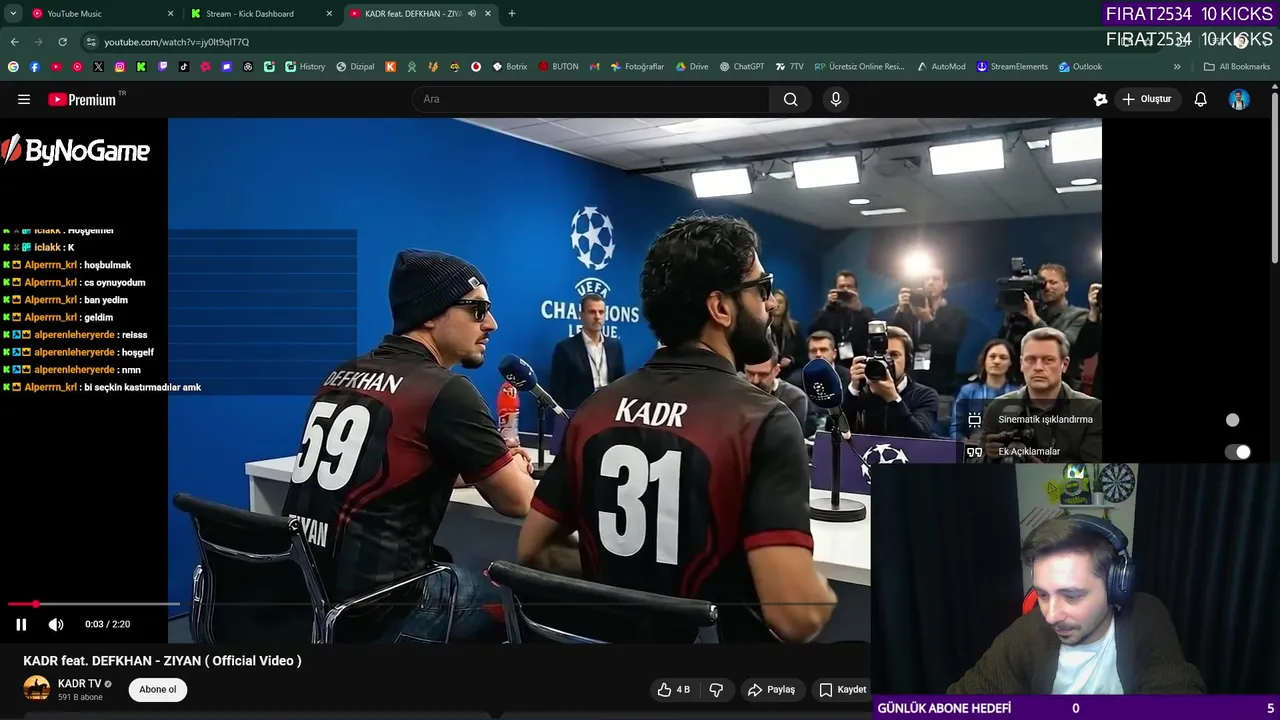Viewport: 1280px width, 720px height.
Task: Pause the video playback
Action: (21, 624)
